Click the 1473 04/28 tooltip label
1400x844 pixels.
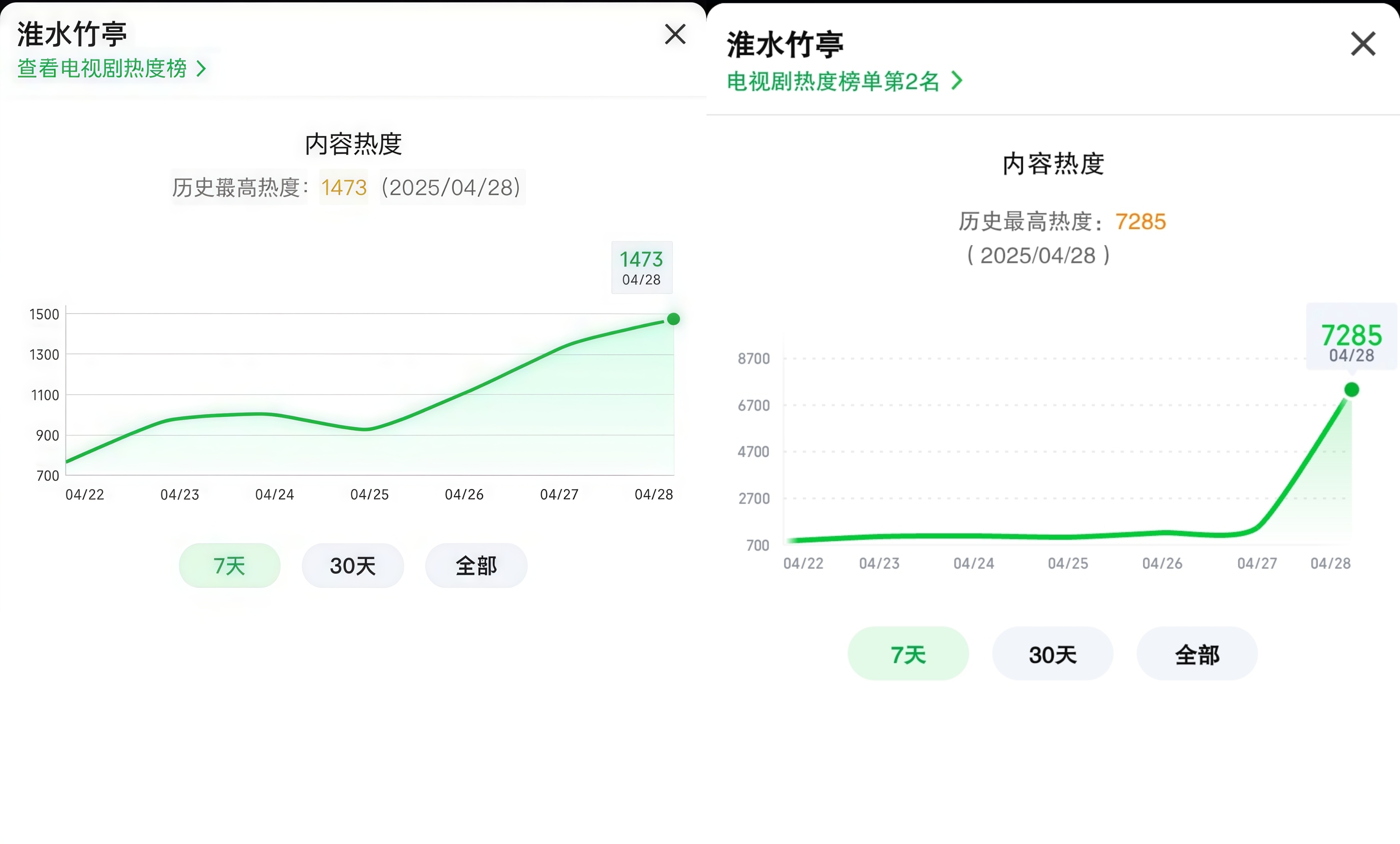click(642, 268)
